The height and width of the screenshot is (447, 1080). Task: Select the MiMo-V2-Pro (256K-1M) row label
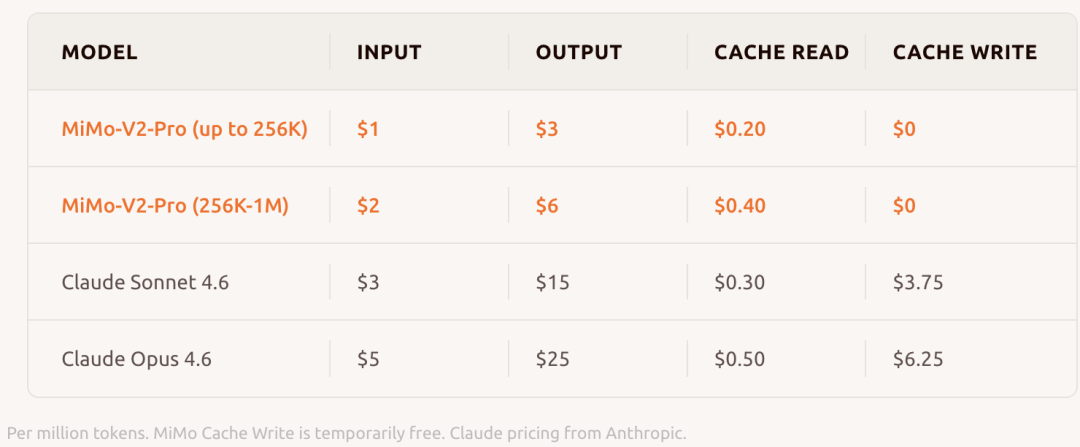175,206
